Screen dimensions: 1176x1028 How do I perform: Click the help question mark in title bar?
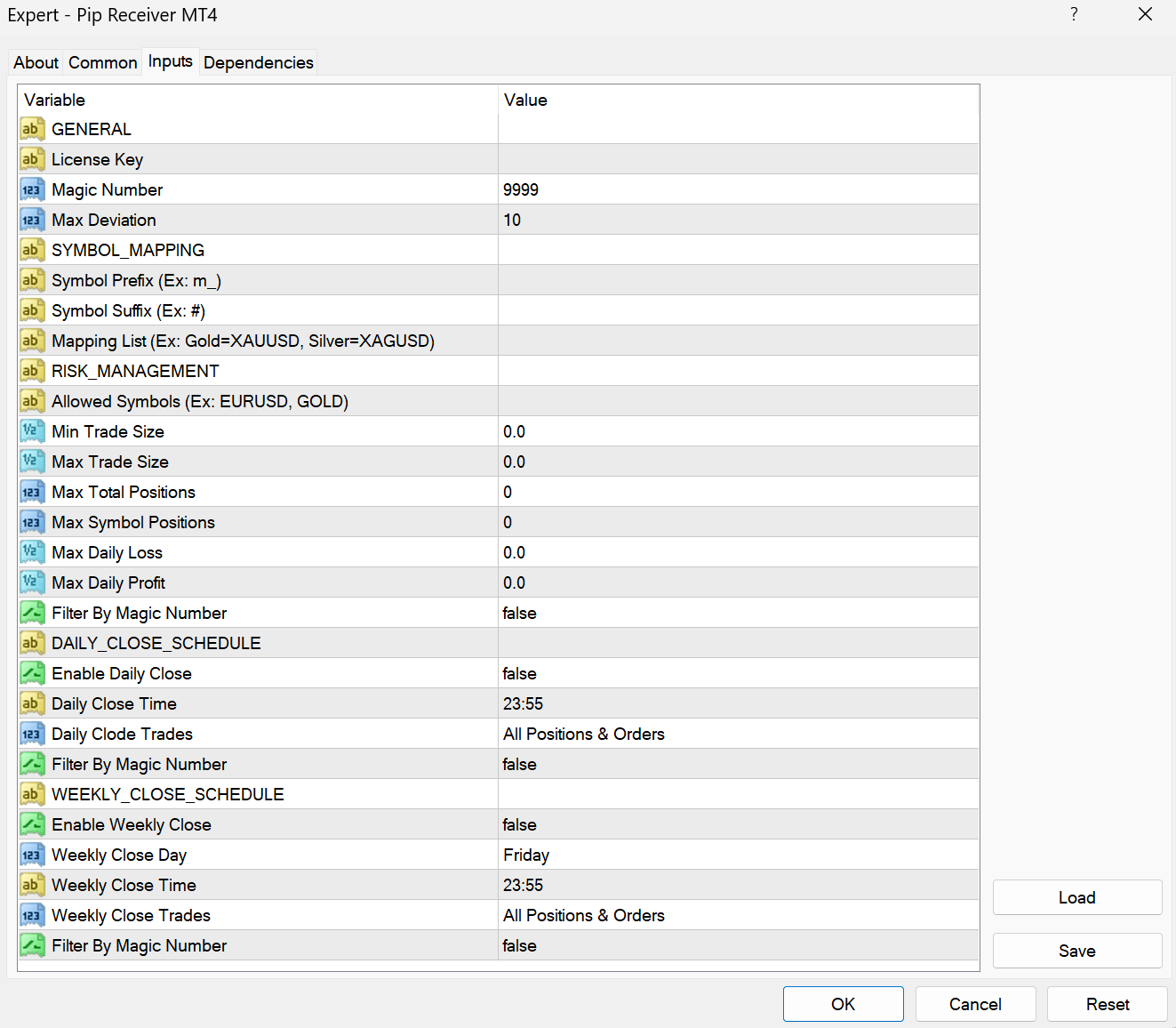(x=1074, y=14)
